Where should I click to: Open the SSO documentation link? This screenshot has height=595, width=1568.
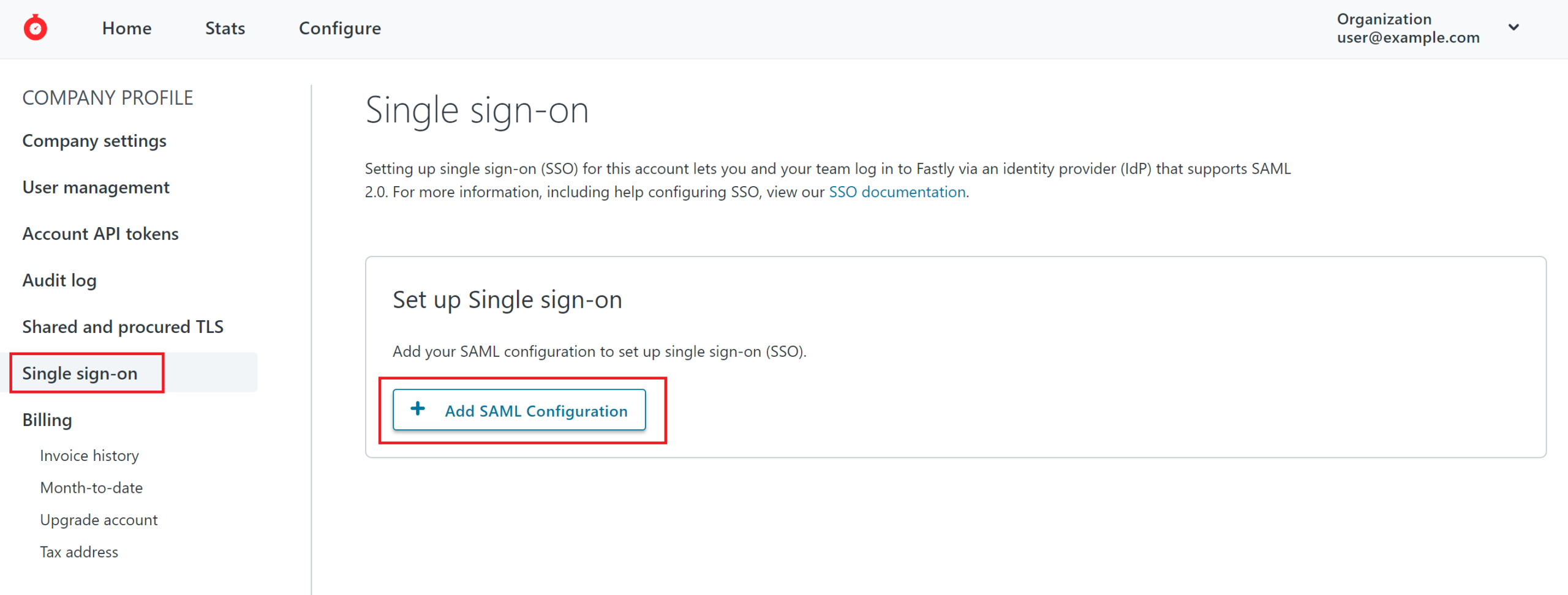pos(897,192)
